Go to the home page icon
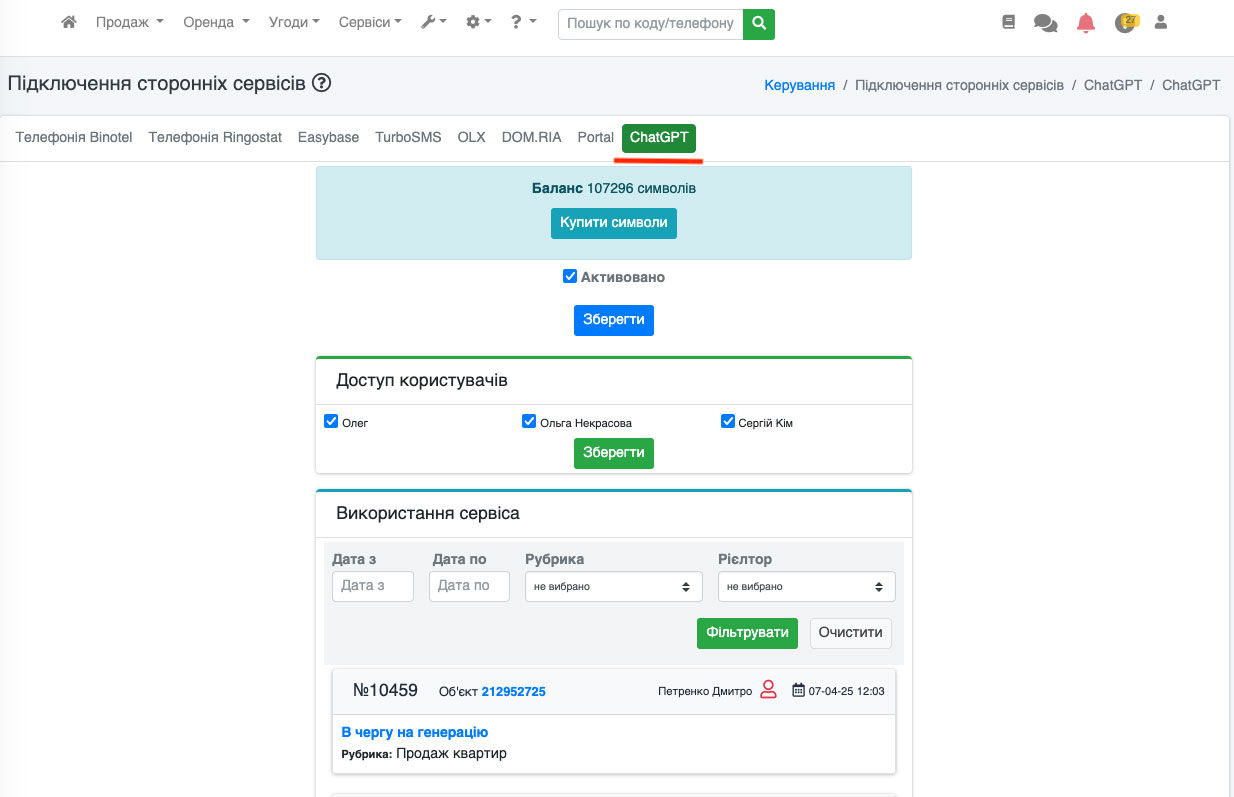Screen dimensions: 1234x797 click(69, 22)
